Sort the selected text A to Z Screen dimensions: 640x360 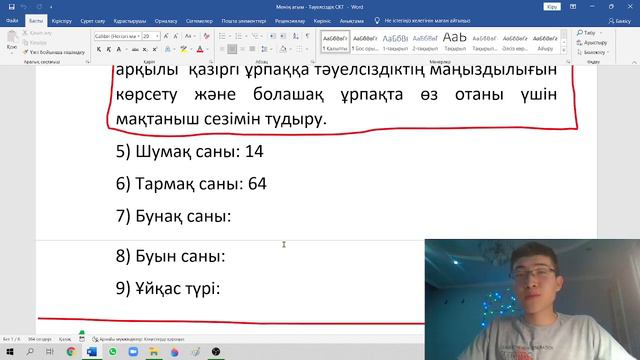[x=296, y=36]
